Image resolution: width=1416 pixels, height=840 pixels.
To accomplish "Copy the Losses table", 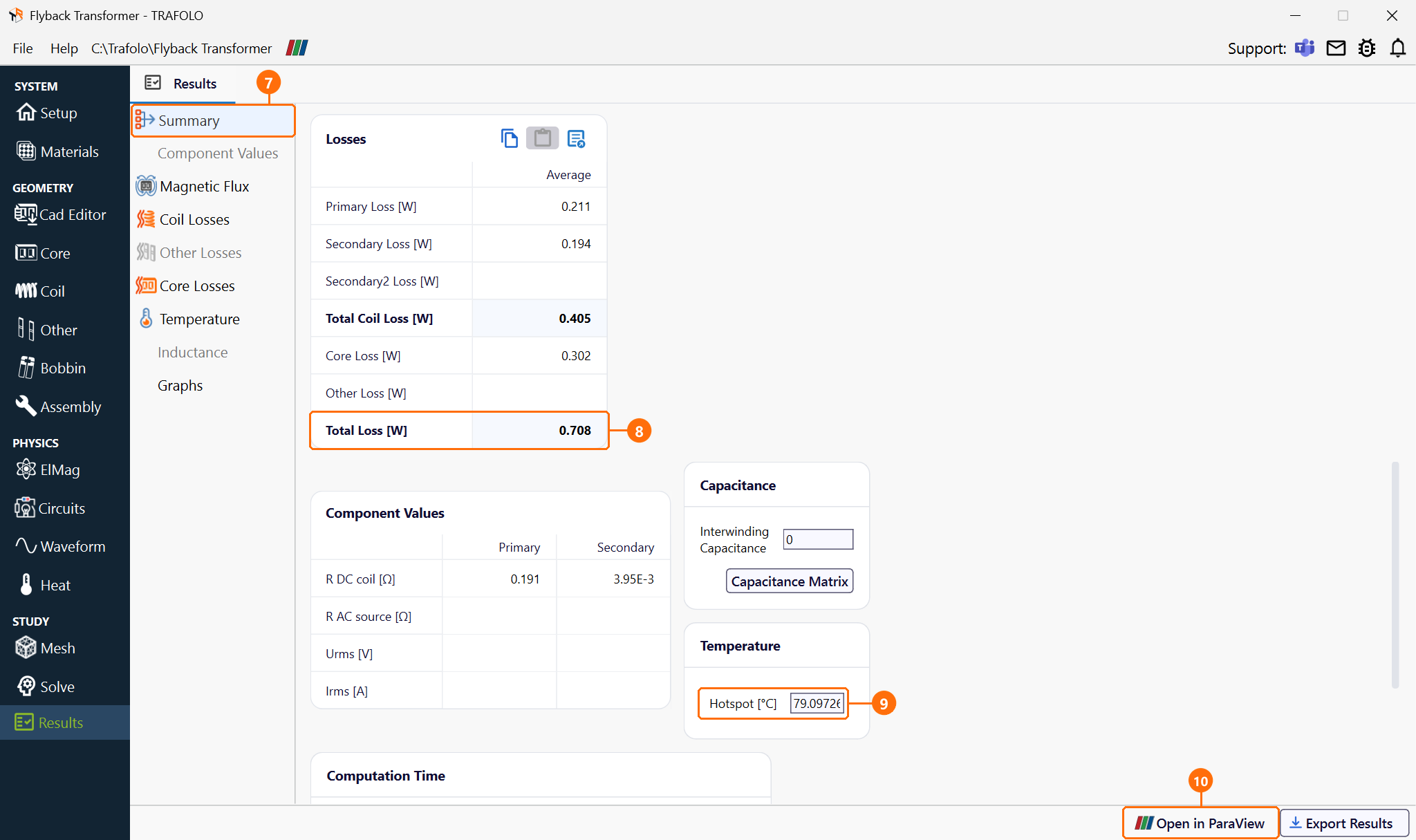I will (x=509, y=139).
